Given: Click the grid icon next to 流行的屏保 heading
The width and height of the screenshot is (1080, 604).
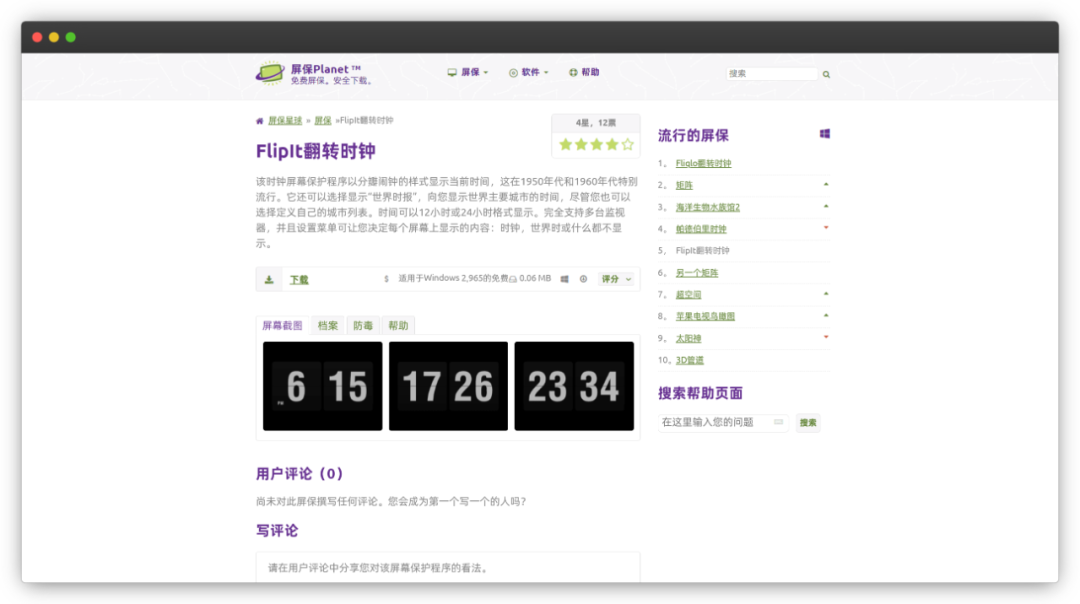Looking at the screenshot, I should point(824,133).
